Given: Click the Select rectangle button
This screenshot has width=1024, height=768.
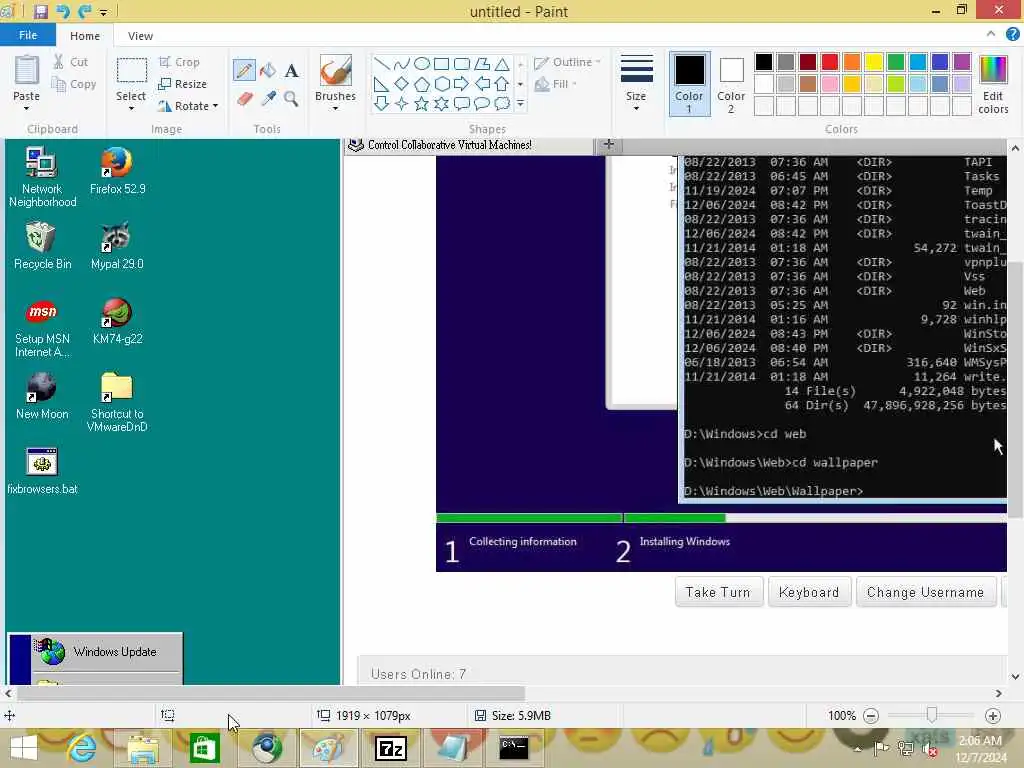Looking at the screenshot, I should tap(131, 78).
